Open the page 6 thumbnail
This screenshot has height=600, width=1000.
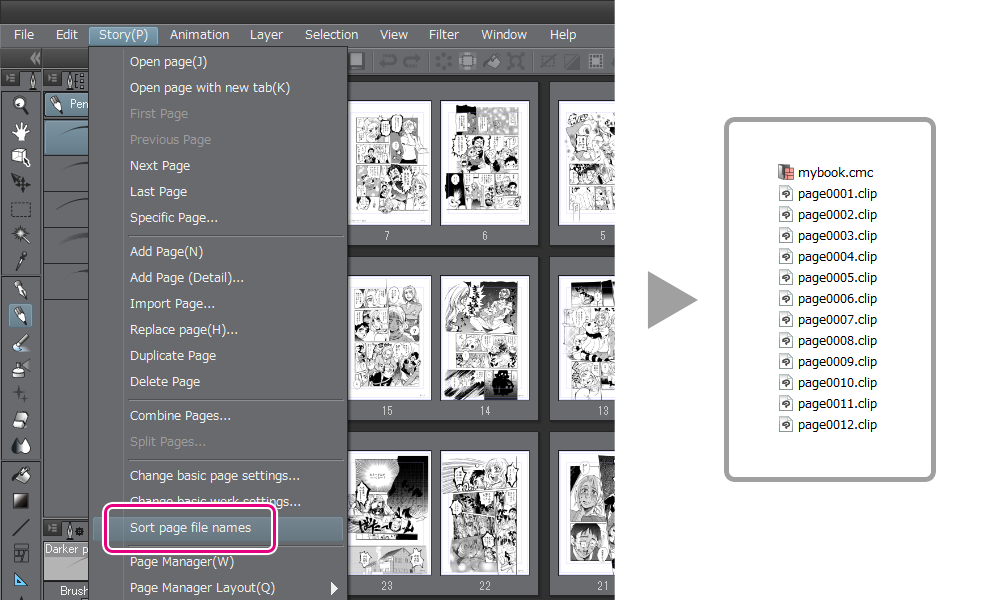tap(484, 162)
